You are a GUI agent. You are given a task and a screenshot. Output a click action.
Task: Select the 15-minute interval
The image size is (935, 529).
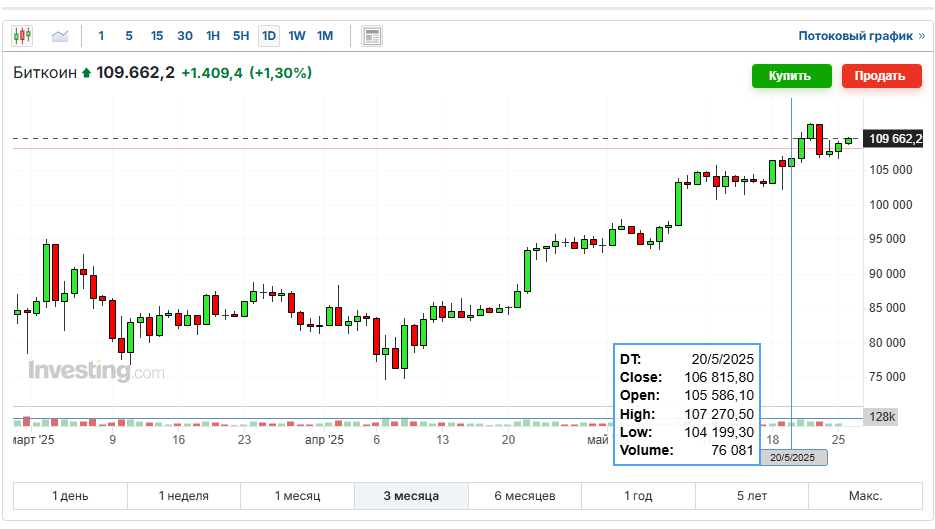pos(157,36)
